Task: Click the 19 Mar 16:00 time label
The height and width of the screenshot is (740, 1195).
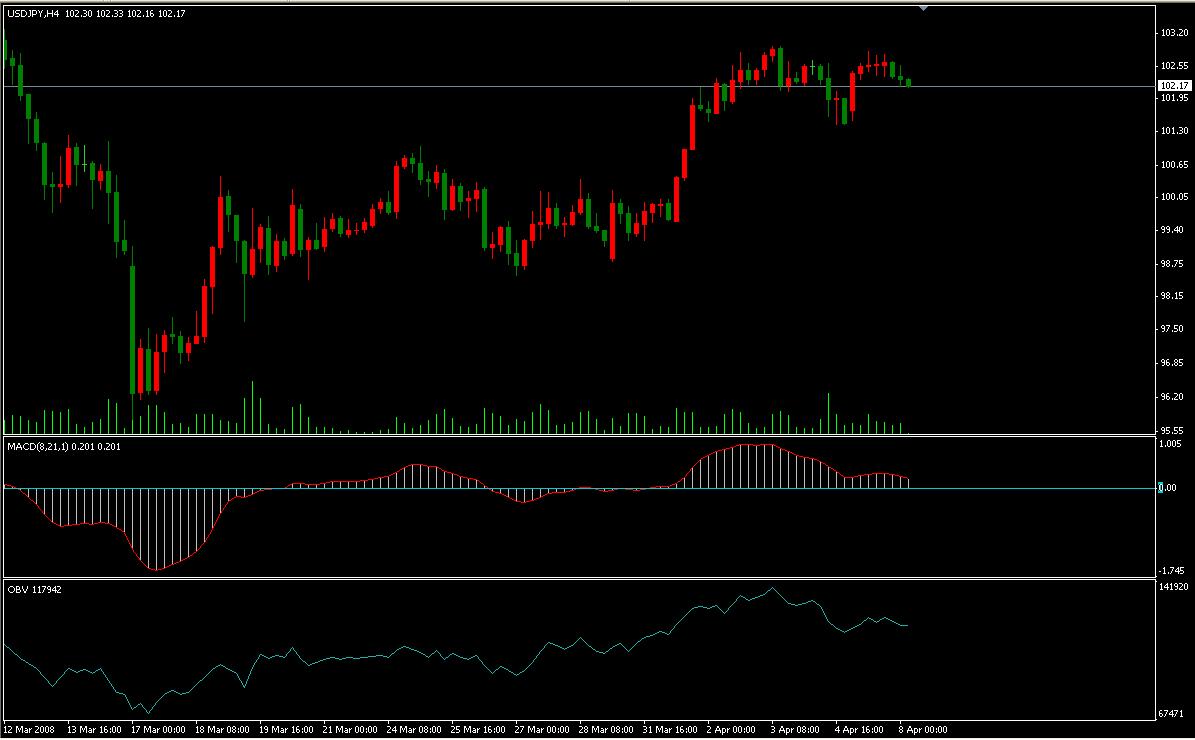Action: (286, 730)
